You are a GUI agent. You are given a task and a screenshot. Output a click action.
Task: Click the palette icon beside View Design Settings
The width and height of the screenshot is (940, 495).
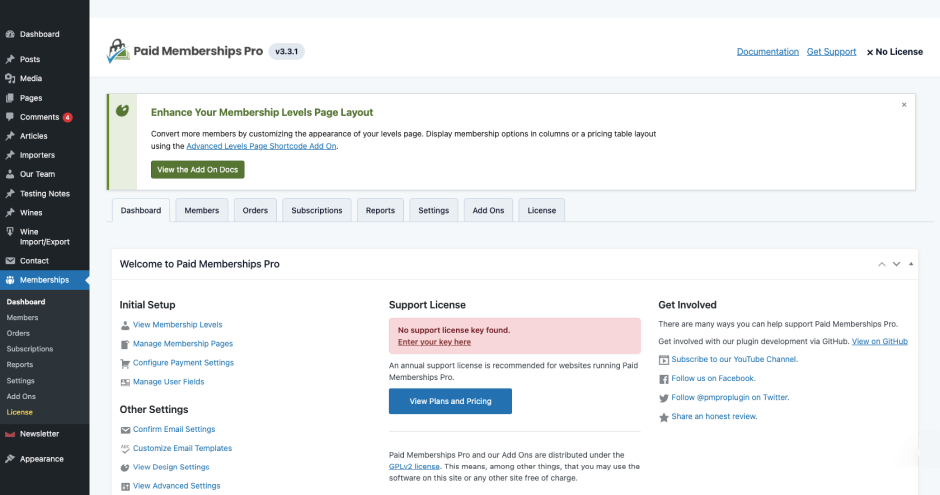125,467
